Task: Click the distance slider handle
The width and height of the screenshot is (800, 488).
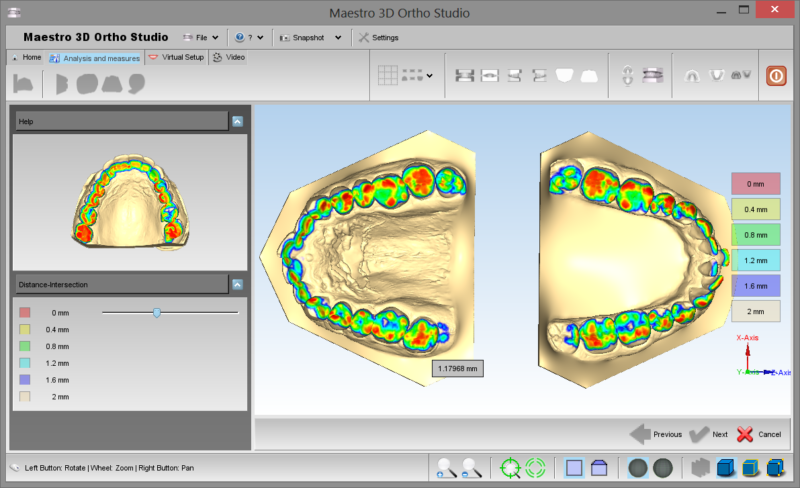Action: coord(157,312)
